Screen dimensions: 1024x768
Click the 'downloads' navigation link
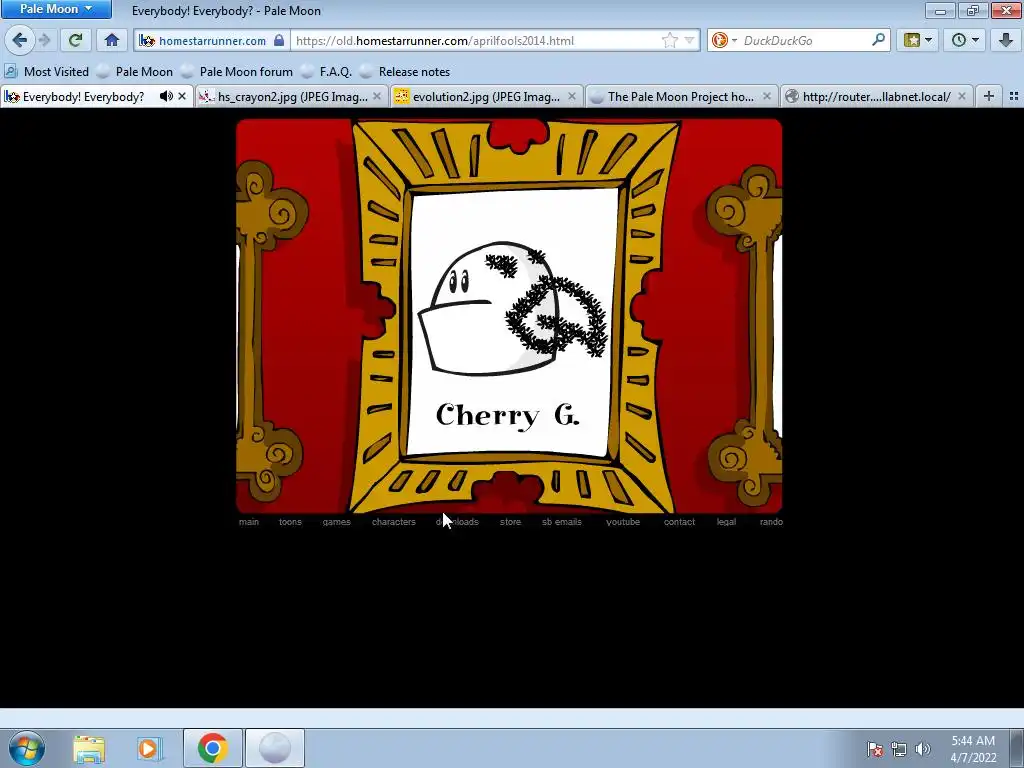click(x=457, y=522)
